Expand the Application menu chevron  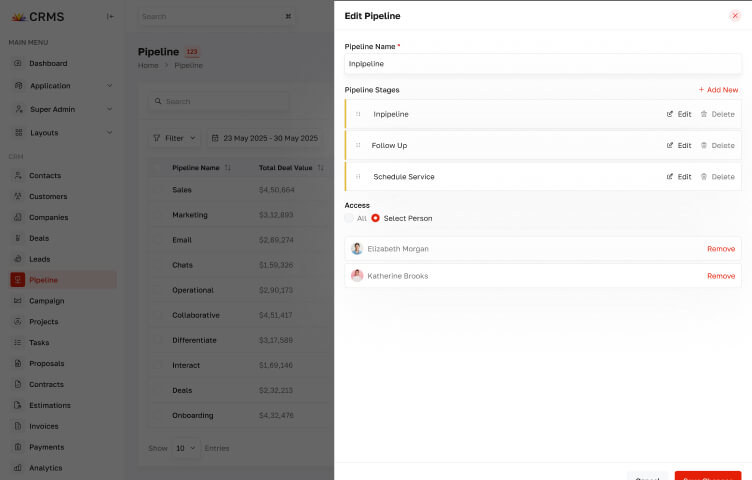click(109, 86)
